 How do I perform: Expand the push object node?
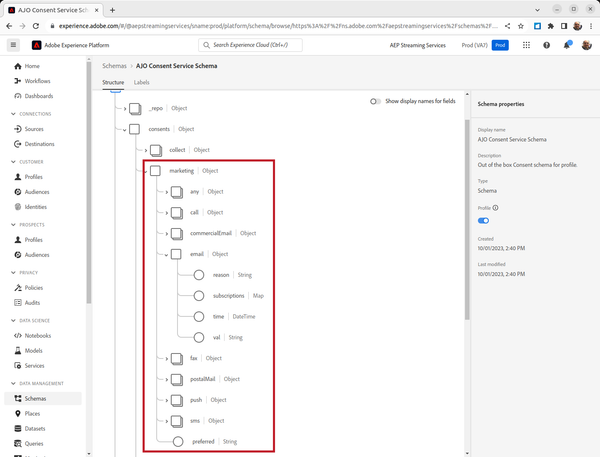[166, 400]
